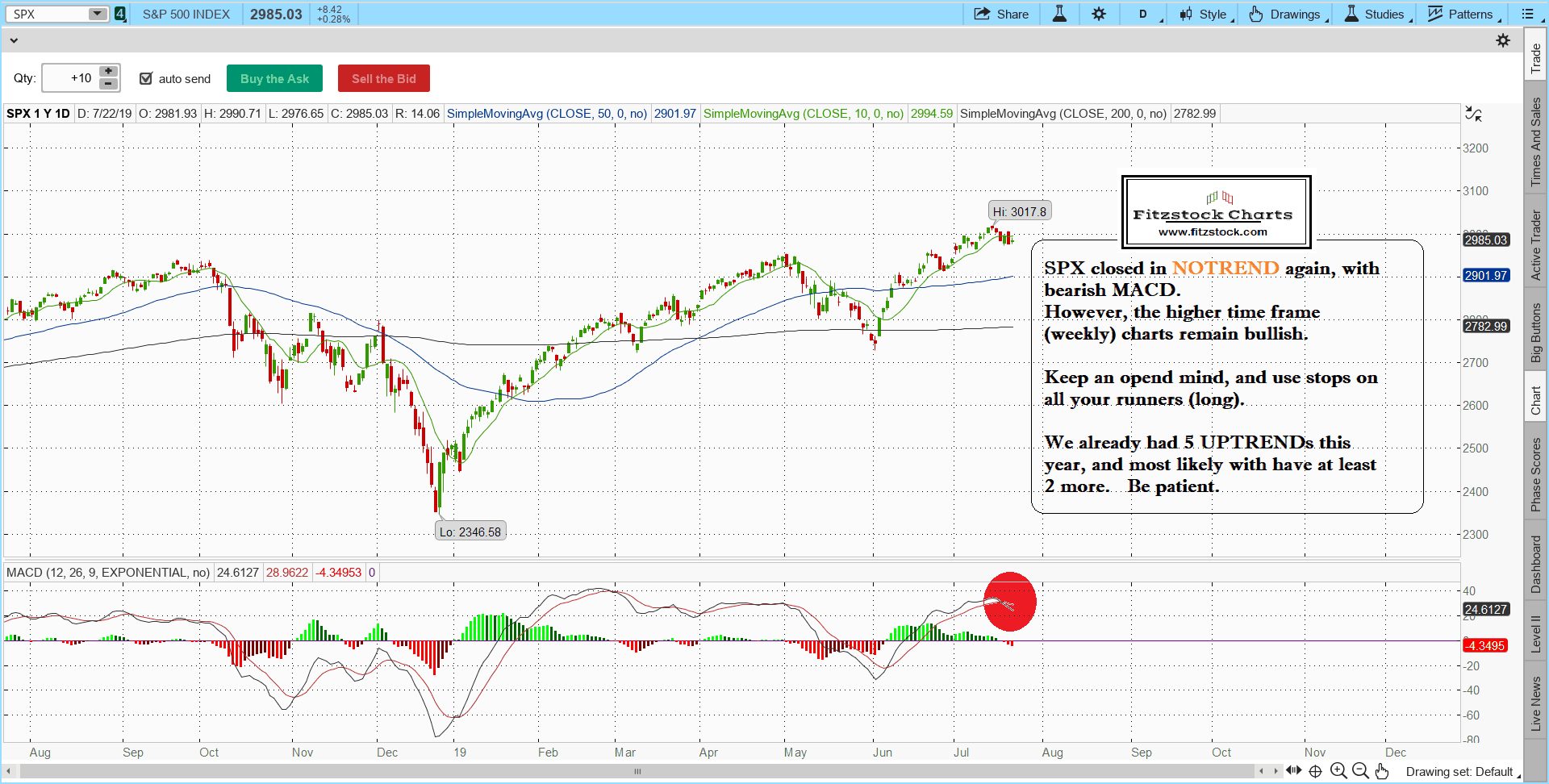This screenshot has width=1549, height=784.
Task: Click the chart expand/collapse arrows icon
Action: click(1473, 114)
